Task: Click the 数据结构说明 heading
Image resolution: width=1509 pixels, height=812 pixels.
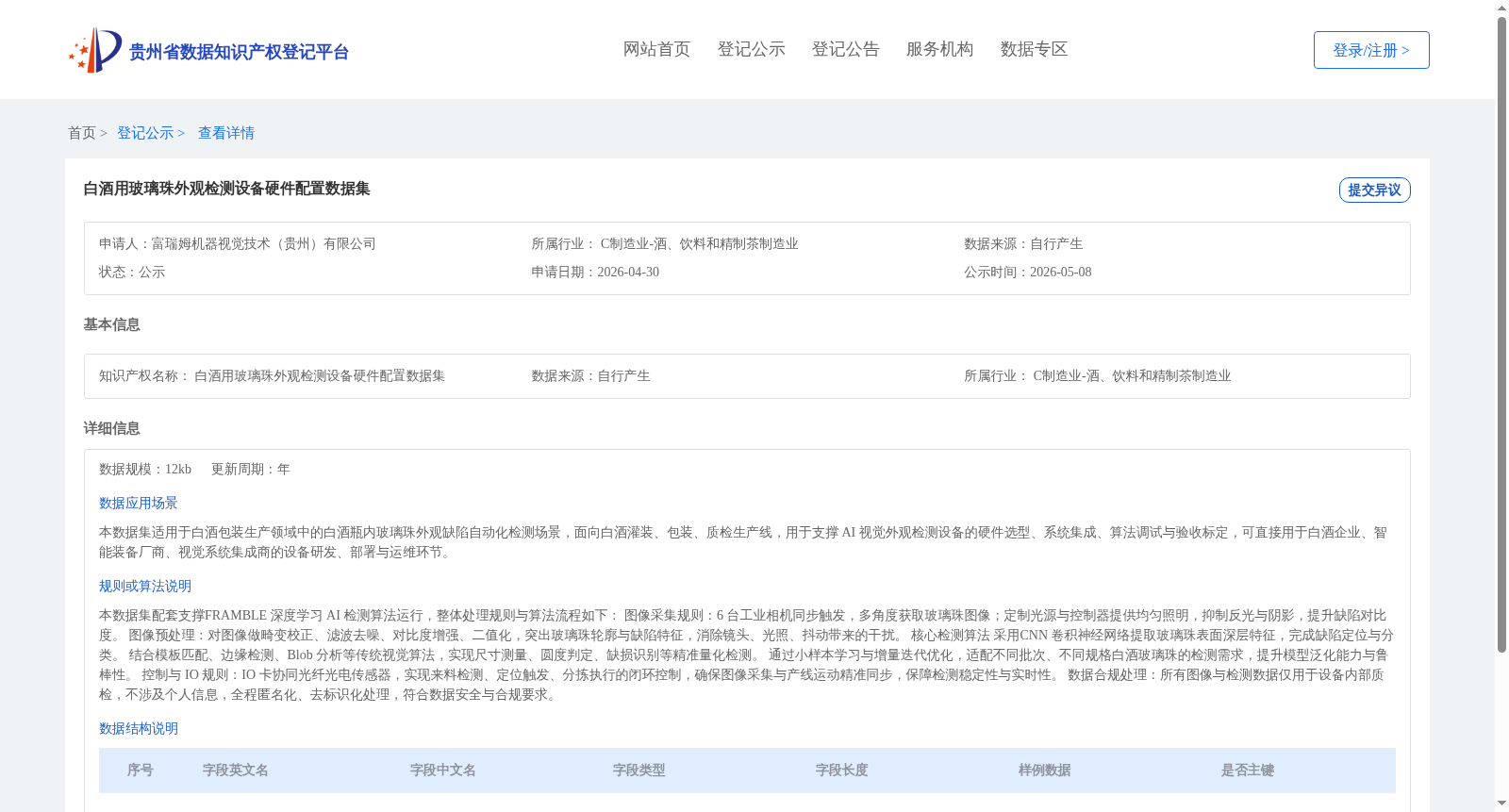Action: point(139,728)
